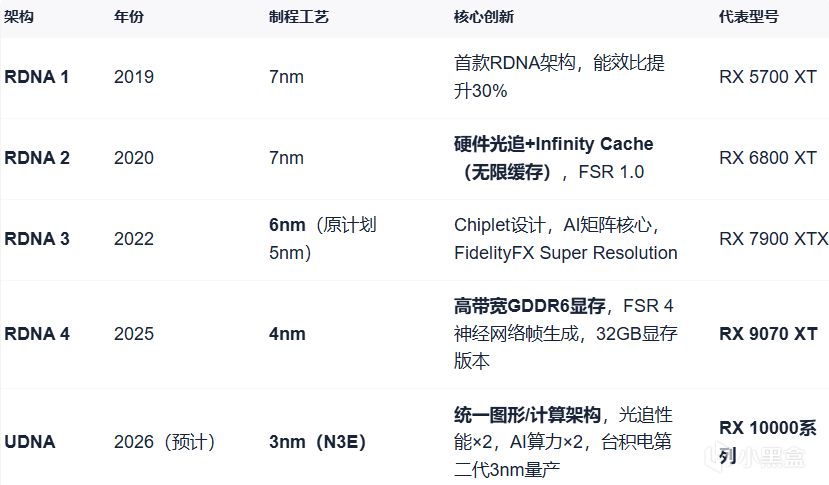Click the 架构 column header
The height and width of the screenshot is (485, 829).
pyautogui.click(x=18, y=18)
